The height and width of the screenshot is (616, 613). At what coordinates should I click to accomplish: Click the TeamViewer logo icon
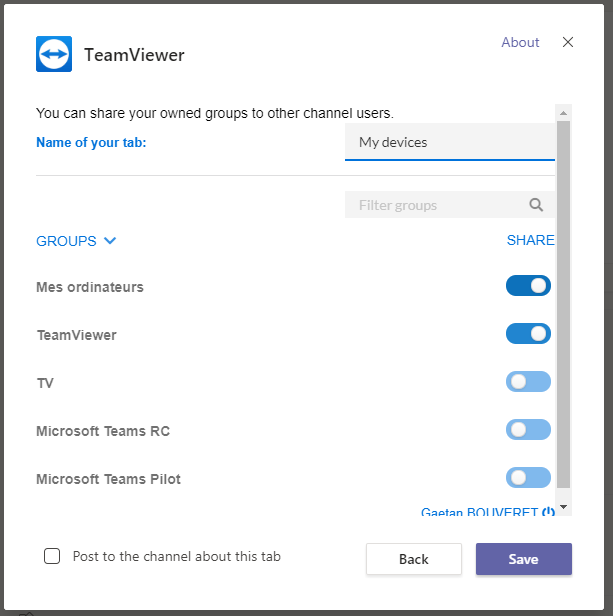(54, 54)
